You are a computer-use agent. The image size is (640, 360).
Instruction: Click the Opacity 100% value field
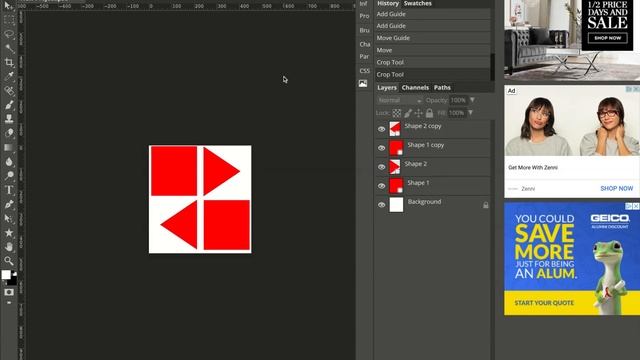pos(458,100)
